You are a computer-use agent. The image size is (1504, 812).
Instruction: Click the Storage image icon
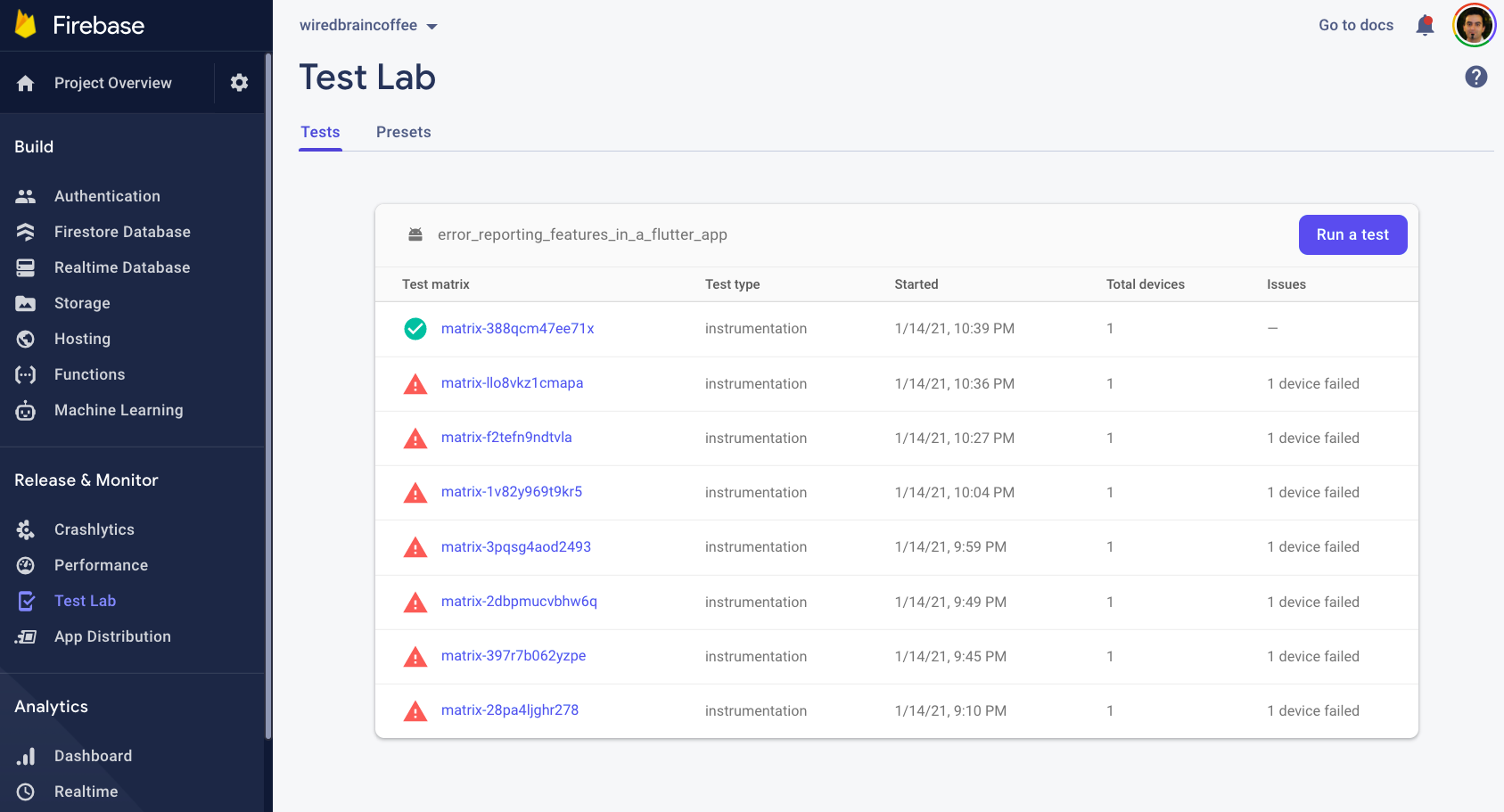point(26,303)
